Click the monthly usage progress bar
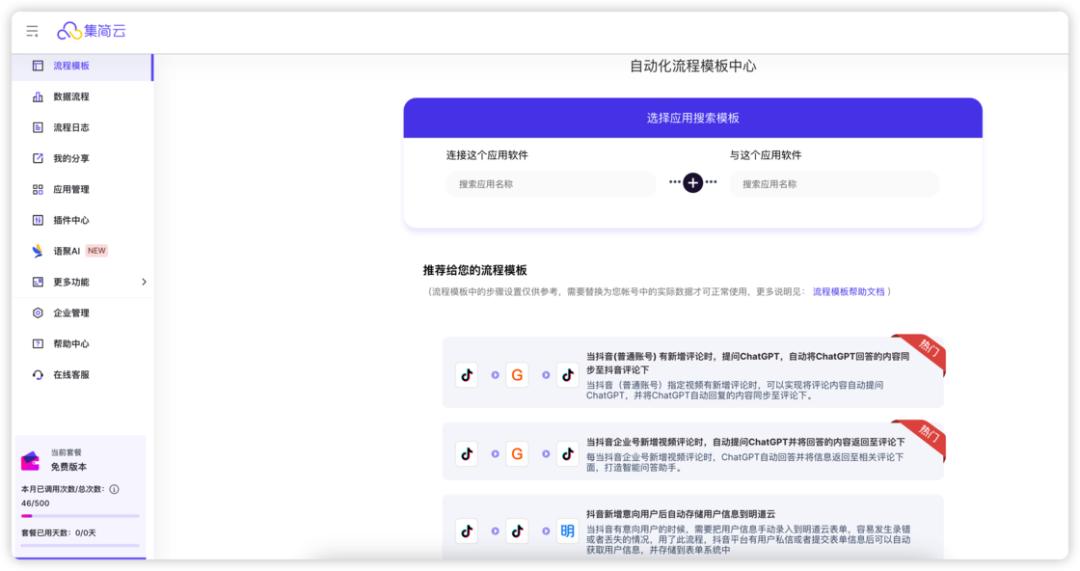 pos(80,516)
